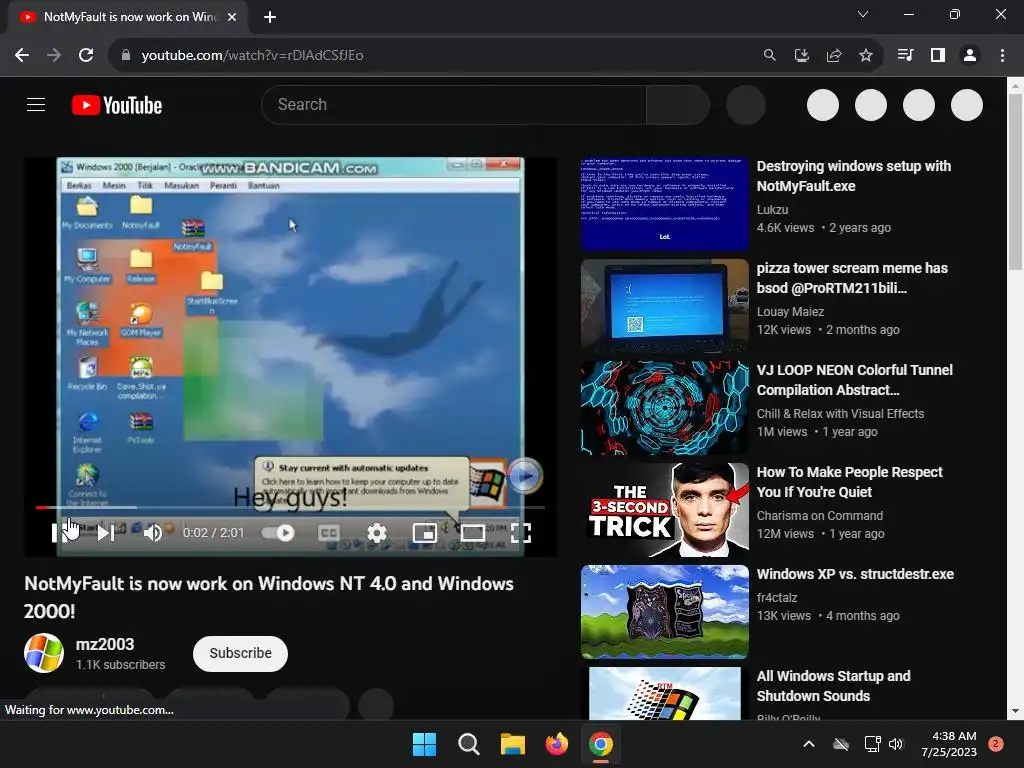Click the Lukzu channel name
This screenshot has width=1024, height=768.
(x=773, y=210)
